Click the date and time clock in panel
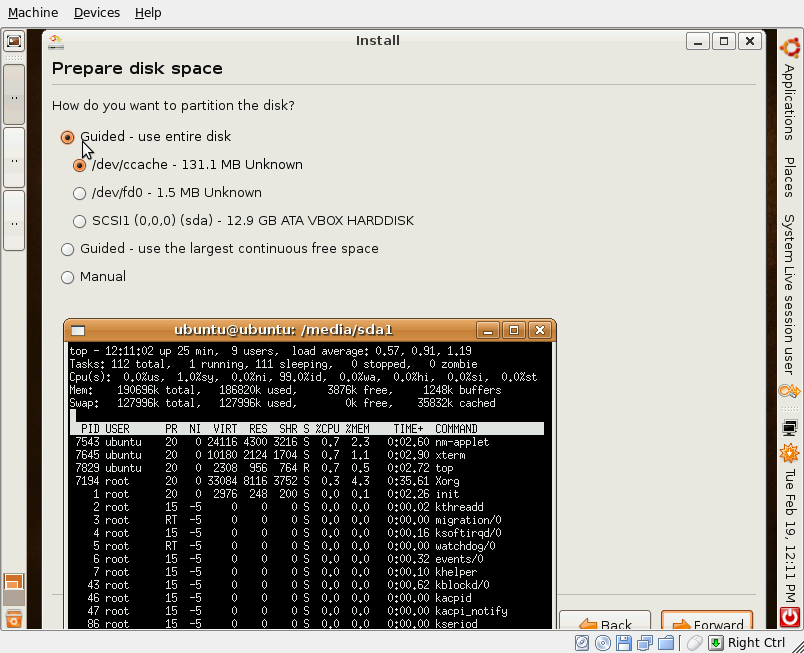 (x=789, y=536)
